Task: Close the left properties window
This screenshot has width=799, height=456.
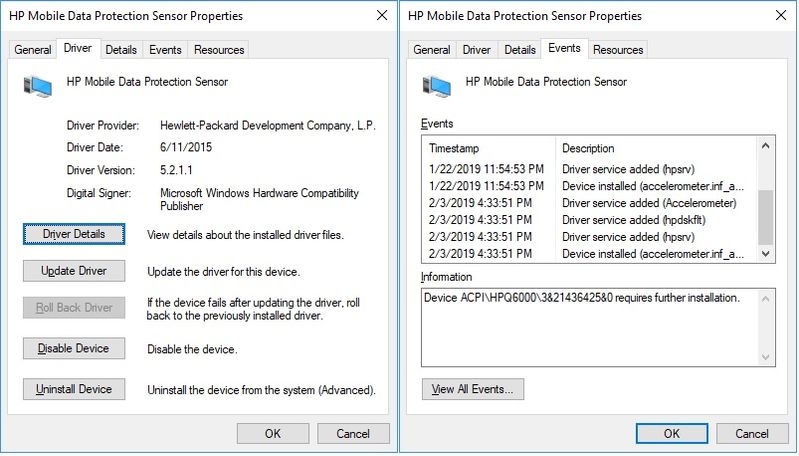Action: pyautogui.click(x=382, y=16)
